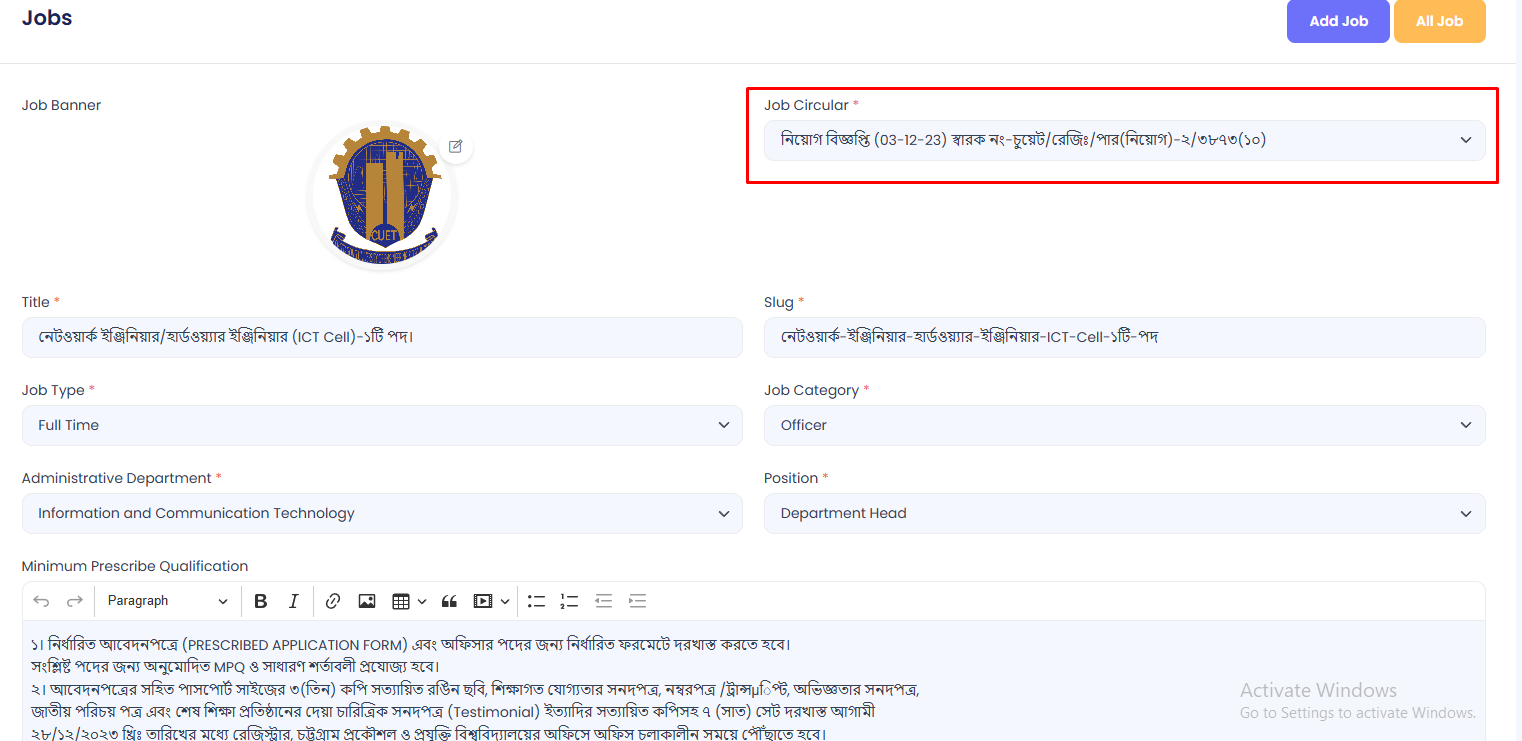Screen dimensions: 1522x741
Task: Toggle italic formatting in the editor
Action: pyautogui.click(x=294, y=601)
